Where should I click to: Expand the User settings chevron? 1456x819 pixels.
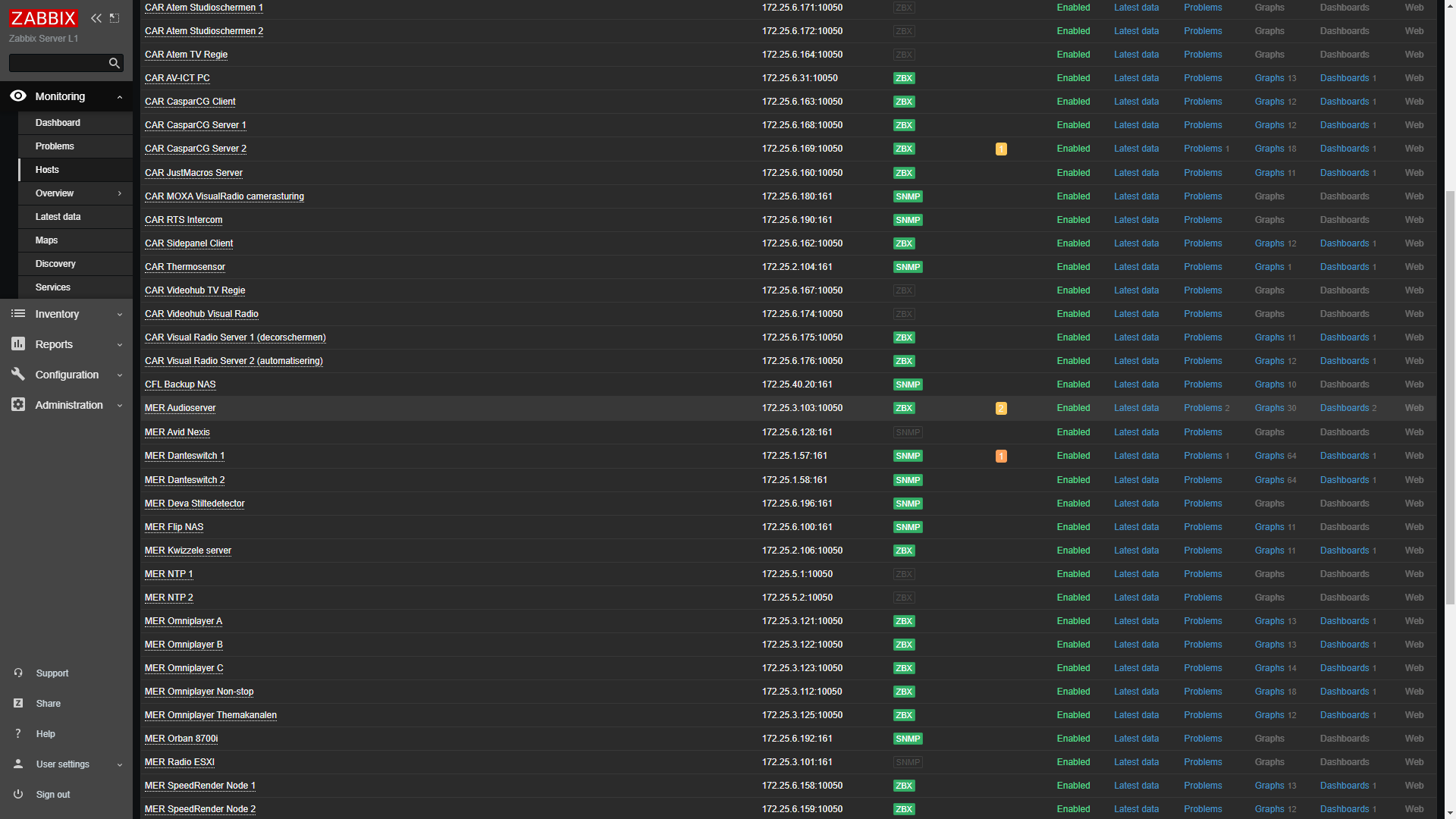119,765
